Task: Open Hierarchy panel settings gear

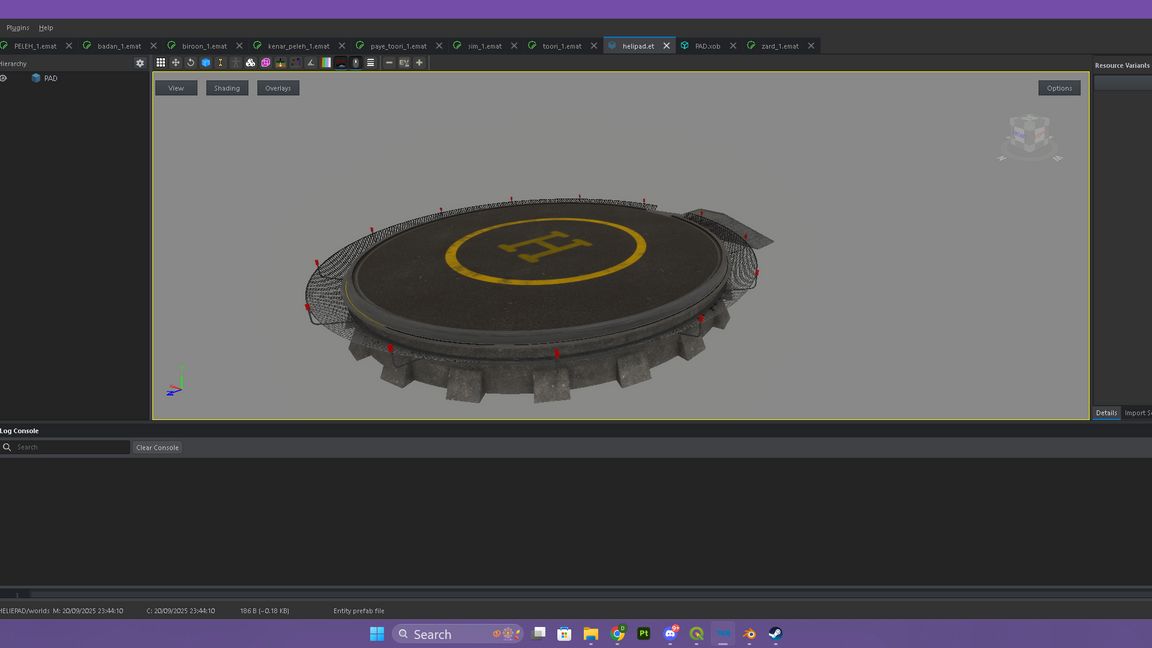Action: coord(140,63)
